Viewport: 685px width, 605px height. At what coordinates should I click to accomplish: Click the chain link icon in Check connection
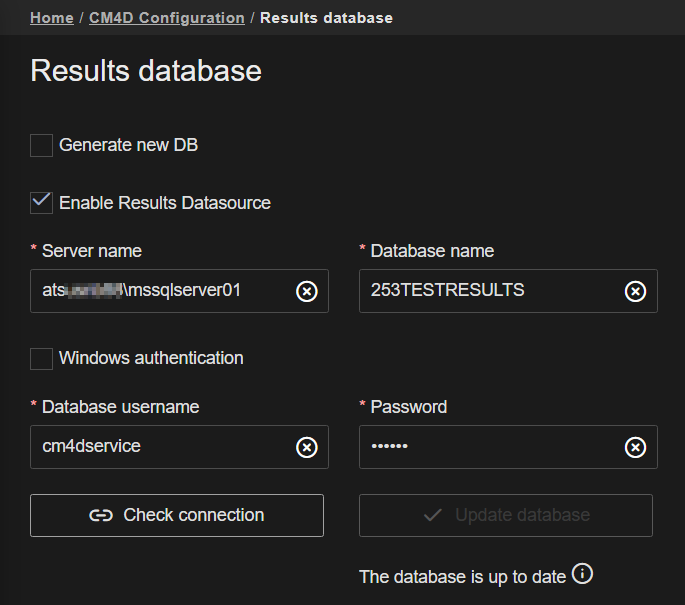pos(101,516)
